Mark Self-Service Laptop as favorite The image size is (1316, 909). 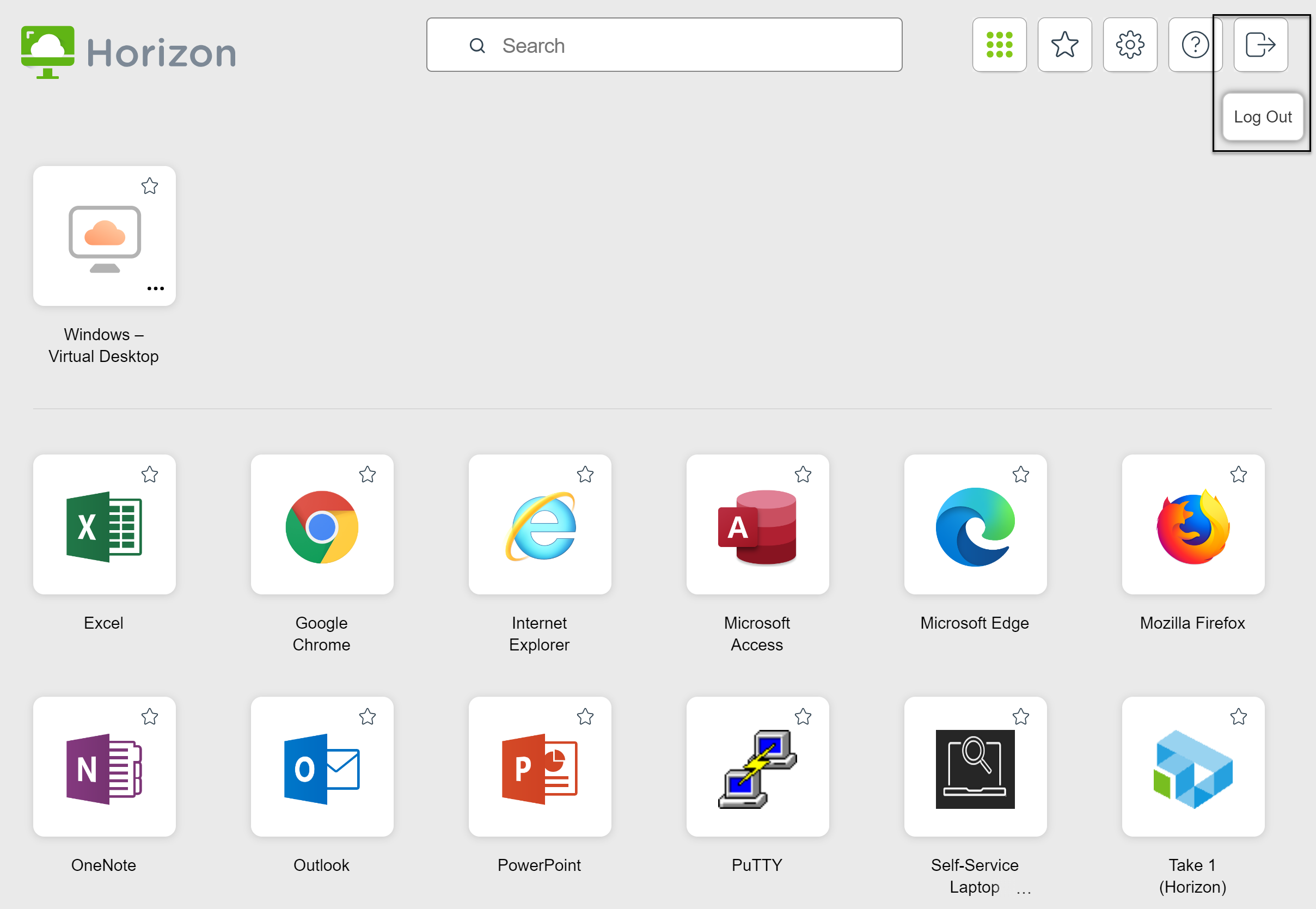[x=1020, y=716]
